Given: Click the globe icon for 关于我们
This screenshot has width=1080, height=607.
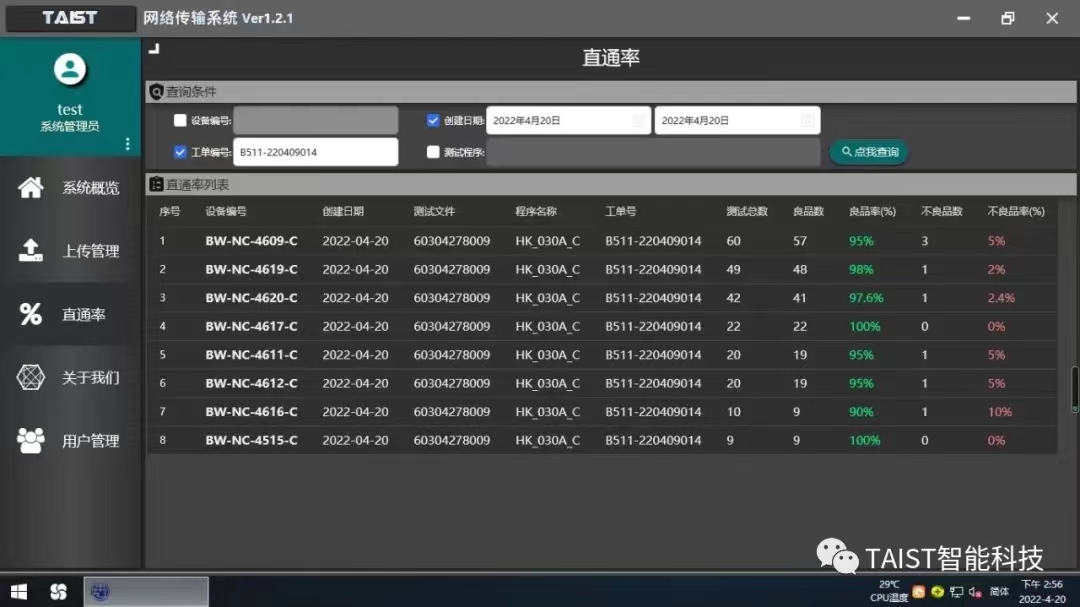Looking at the screenshot, I should [x=30, y=377].
